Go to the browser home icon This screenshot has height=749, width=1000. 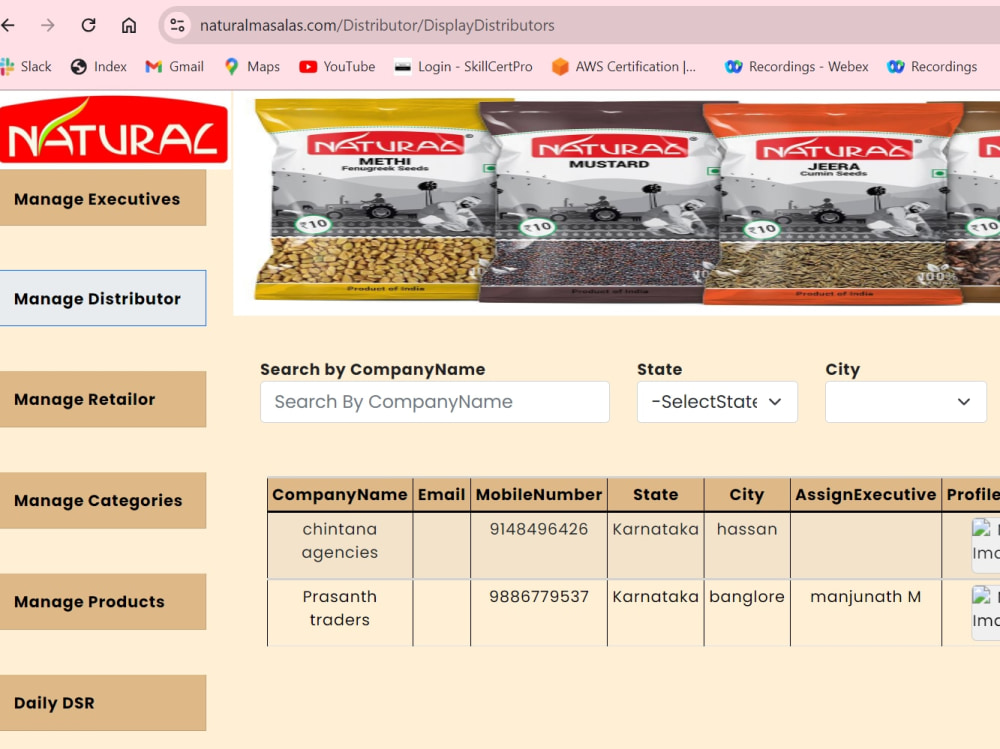tap(129, 26)
